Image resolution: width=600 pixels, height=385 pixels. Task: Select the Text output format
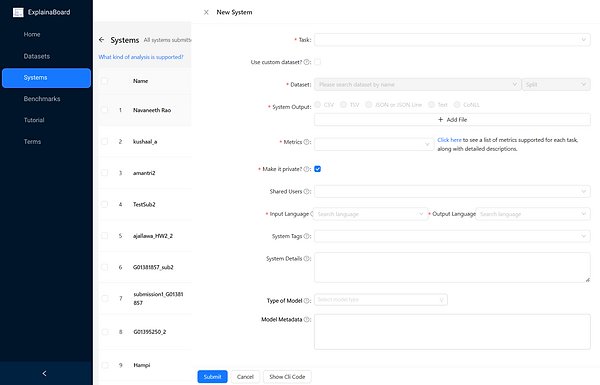pos(431,104)
